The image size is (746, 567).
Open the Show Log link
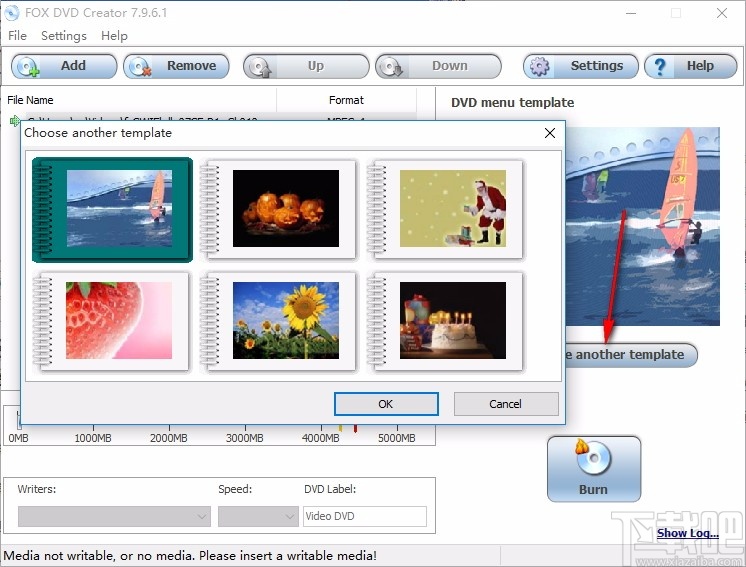687,533
